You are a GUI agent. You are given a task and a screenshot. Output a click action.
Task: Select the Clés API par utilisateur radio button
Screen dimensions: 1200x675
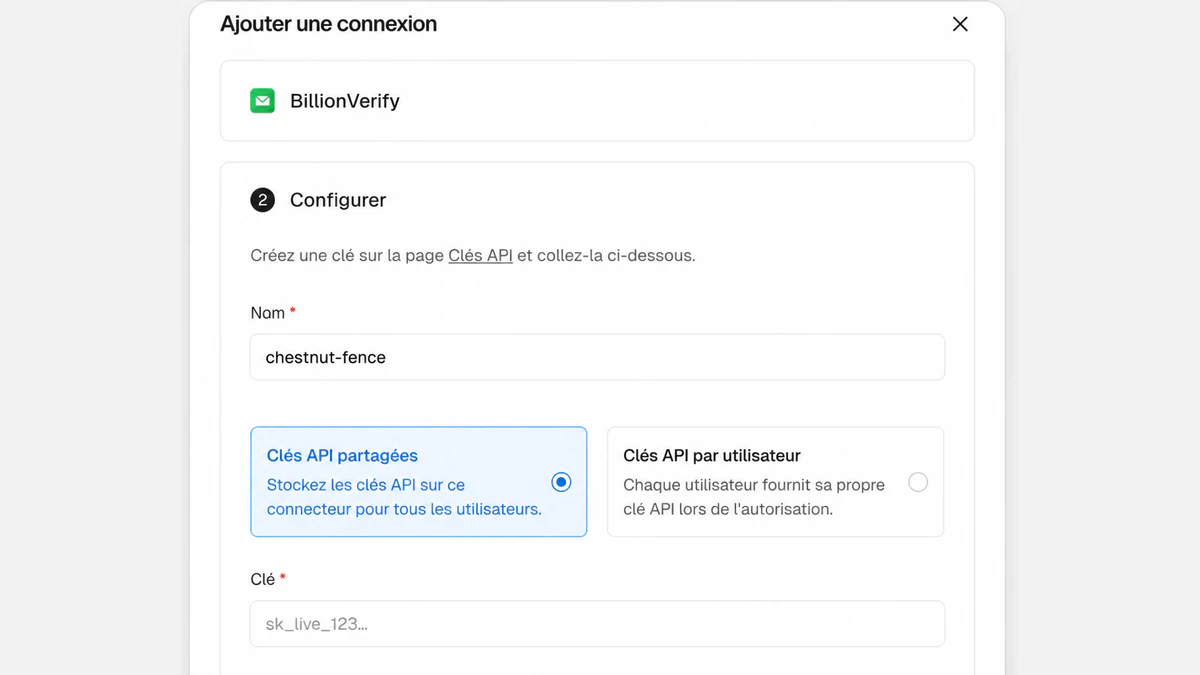918,482
